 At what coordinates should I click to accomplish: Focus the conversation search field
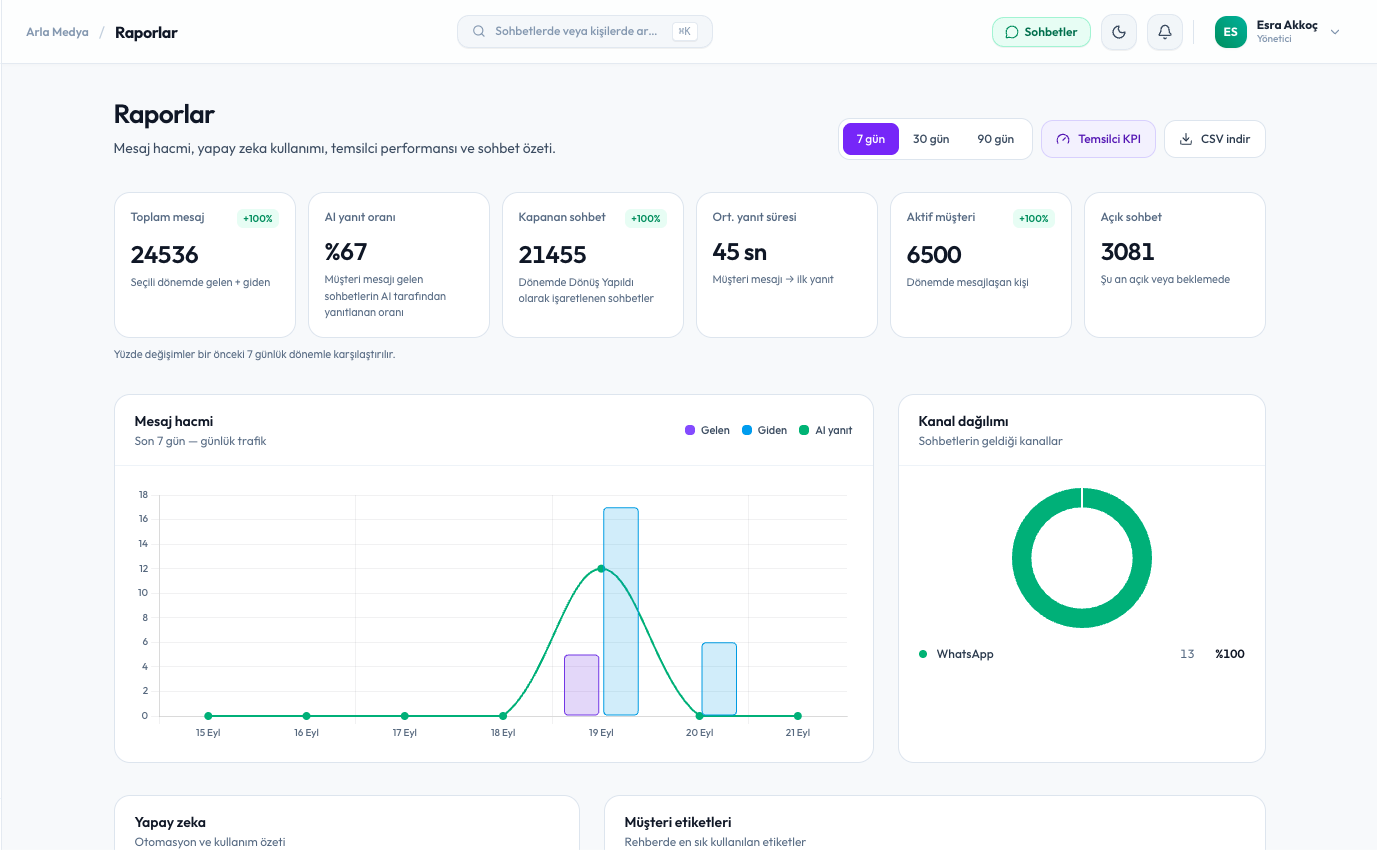(x=585, y=31)
